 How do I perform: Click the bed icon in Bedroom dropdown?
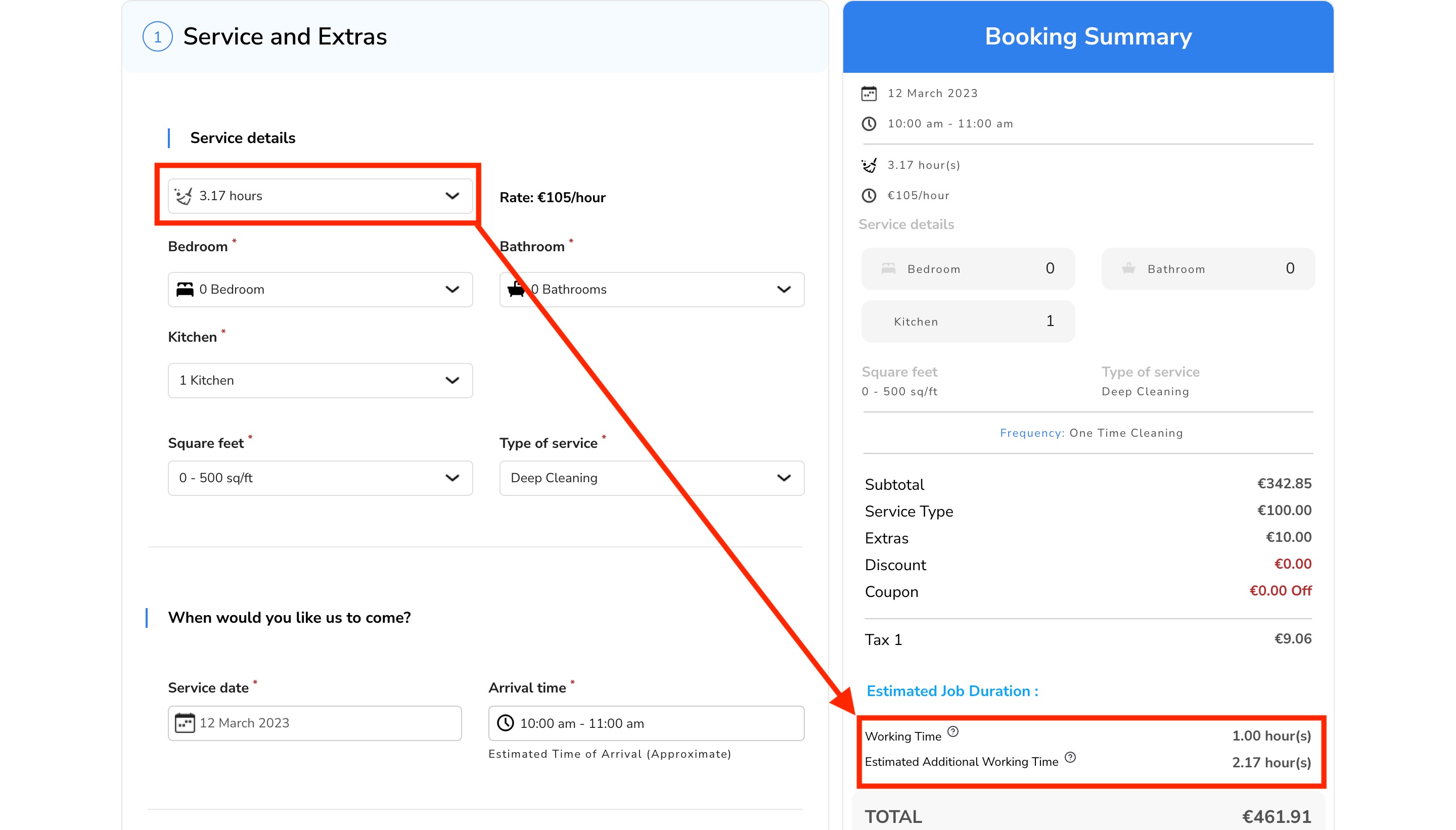point(185,290)
